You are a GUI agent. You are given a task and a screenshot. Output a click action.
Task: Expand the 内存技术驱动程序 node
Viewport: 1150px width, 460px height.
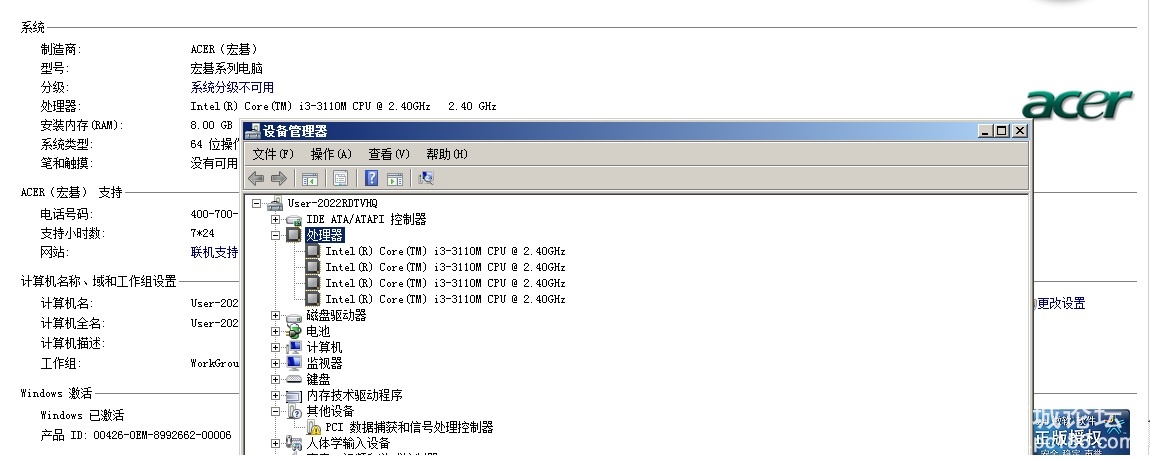pos(275,395)
